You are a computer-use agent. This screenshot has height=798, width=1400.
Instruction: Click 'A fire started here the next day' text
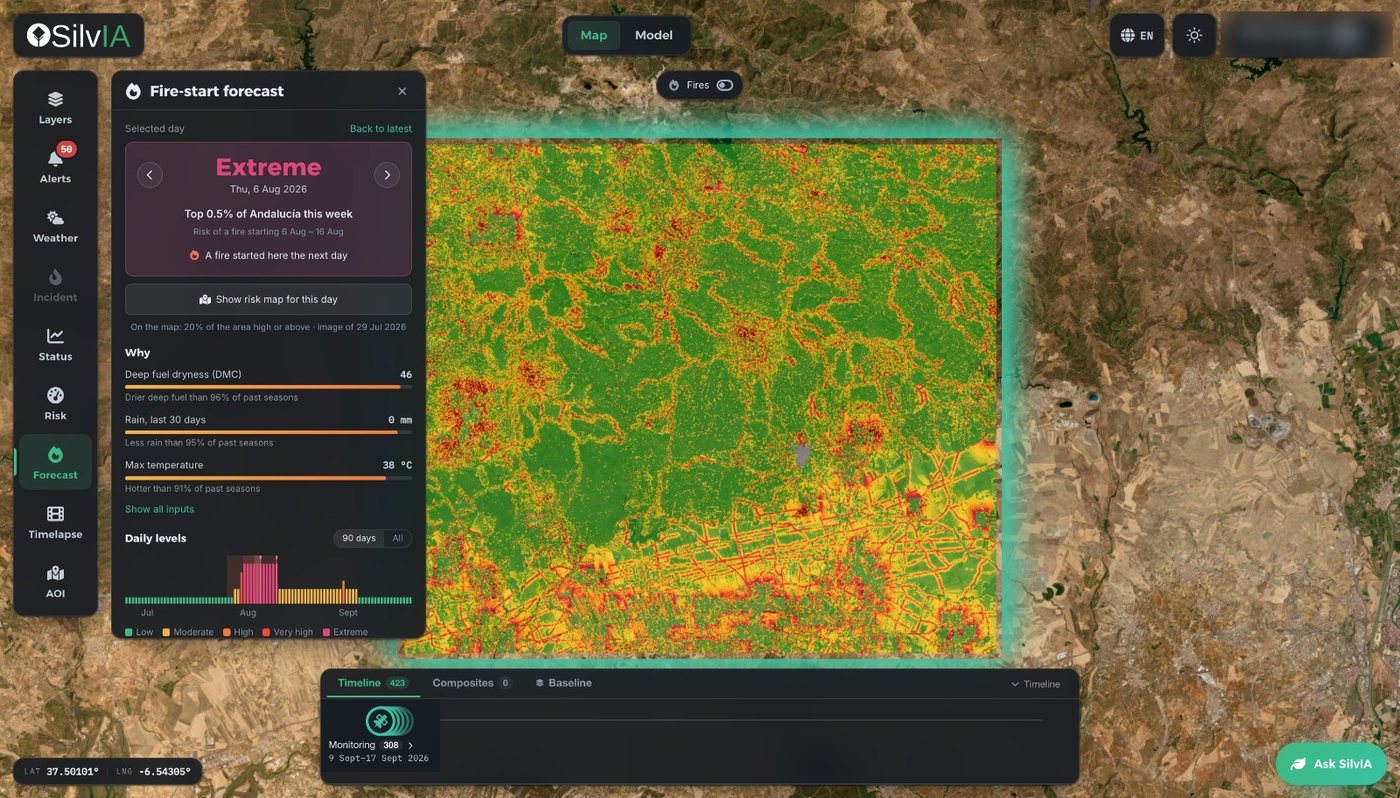276,255
